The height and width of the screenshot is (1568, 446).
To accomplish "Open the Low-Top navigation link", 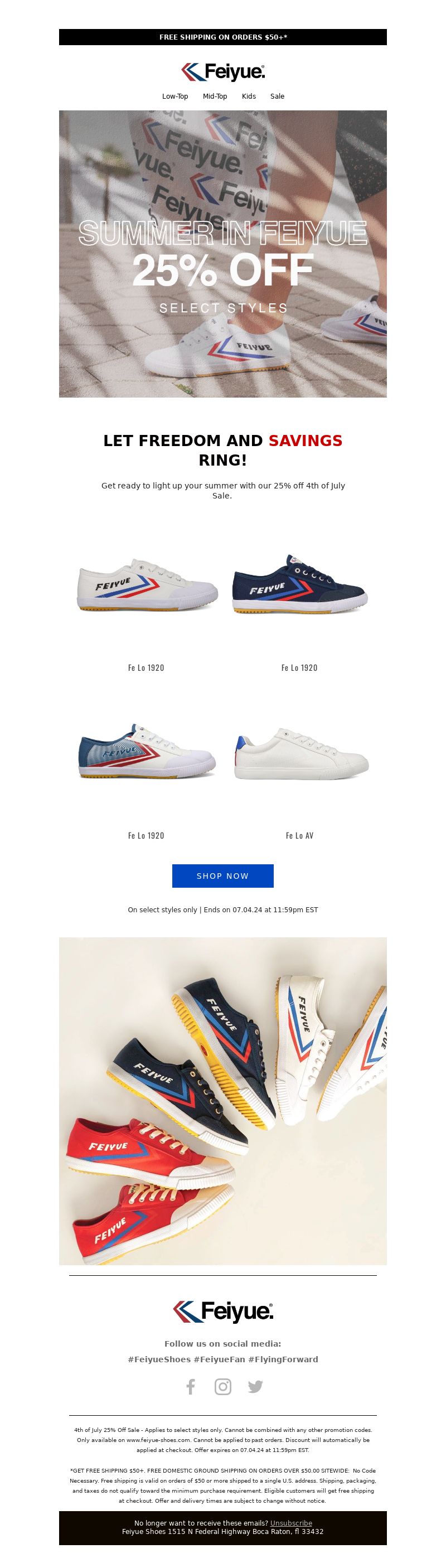I will (x=175, y=96).
